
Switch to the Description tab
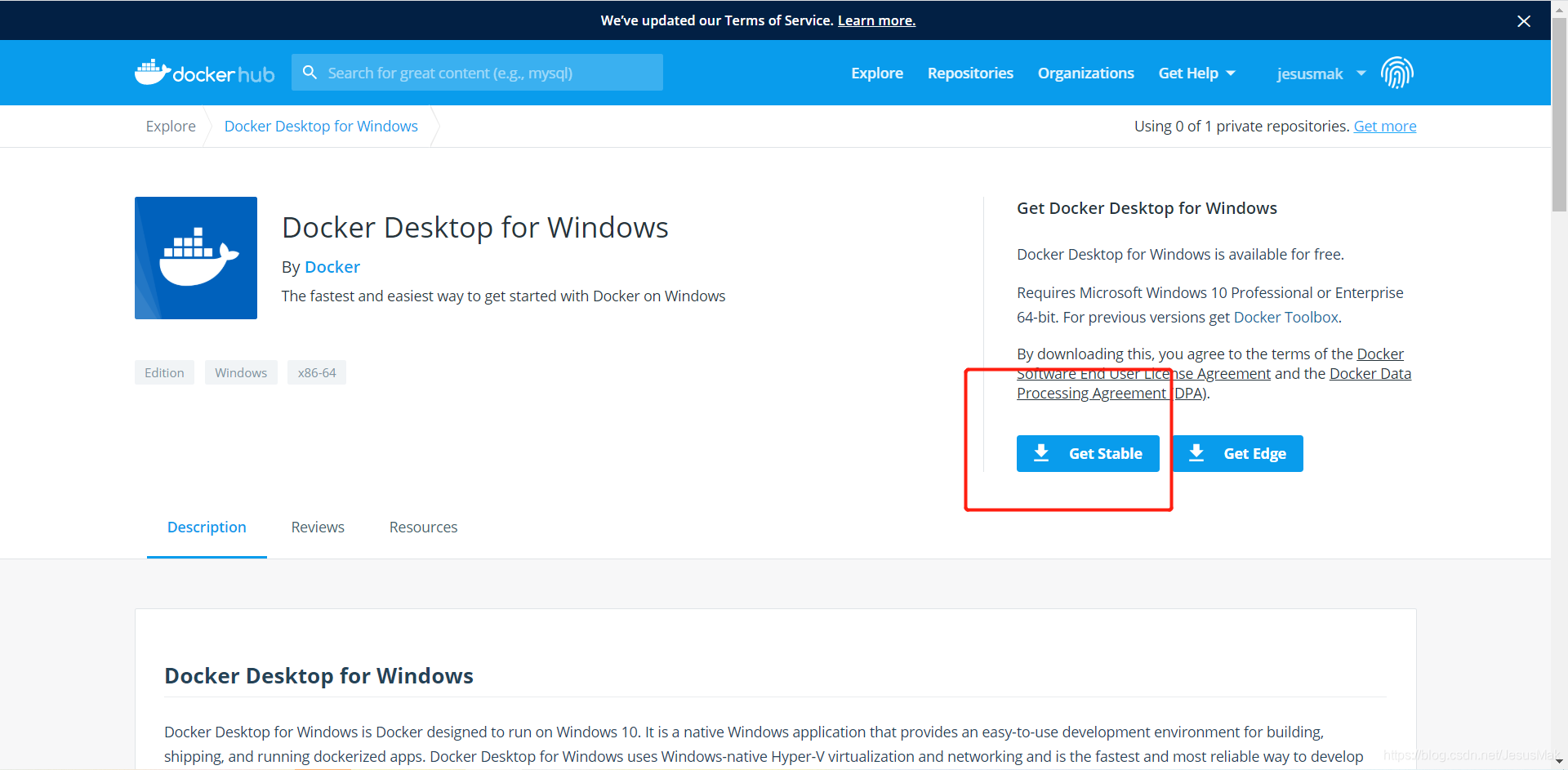point(207,527)
